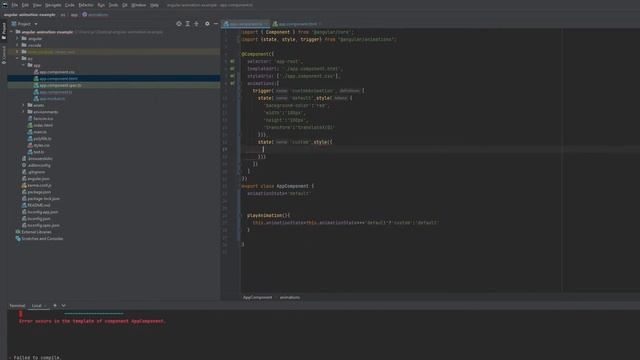
Task: Select app.component.ts in project tree
Action: click(56, 92)
